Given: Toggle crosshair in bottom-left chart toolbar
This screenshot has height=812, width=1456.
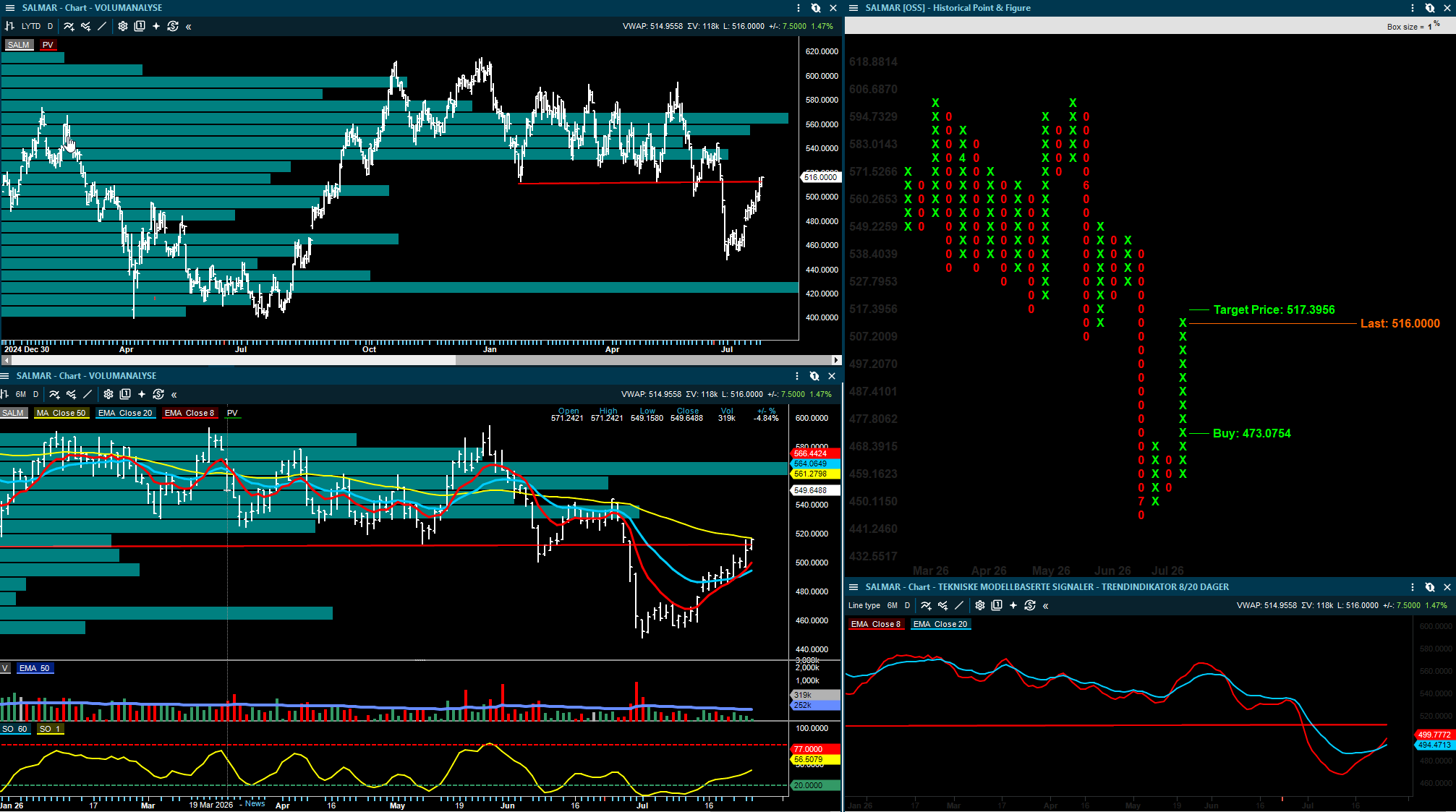Looking at the screenshot, I should click(x=142, y=394).
